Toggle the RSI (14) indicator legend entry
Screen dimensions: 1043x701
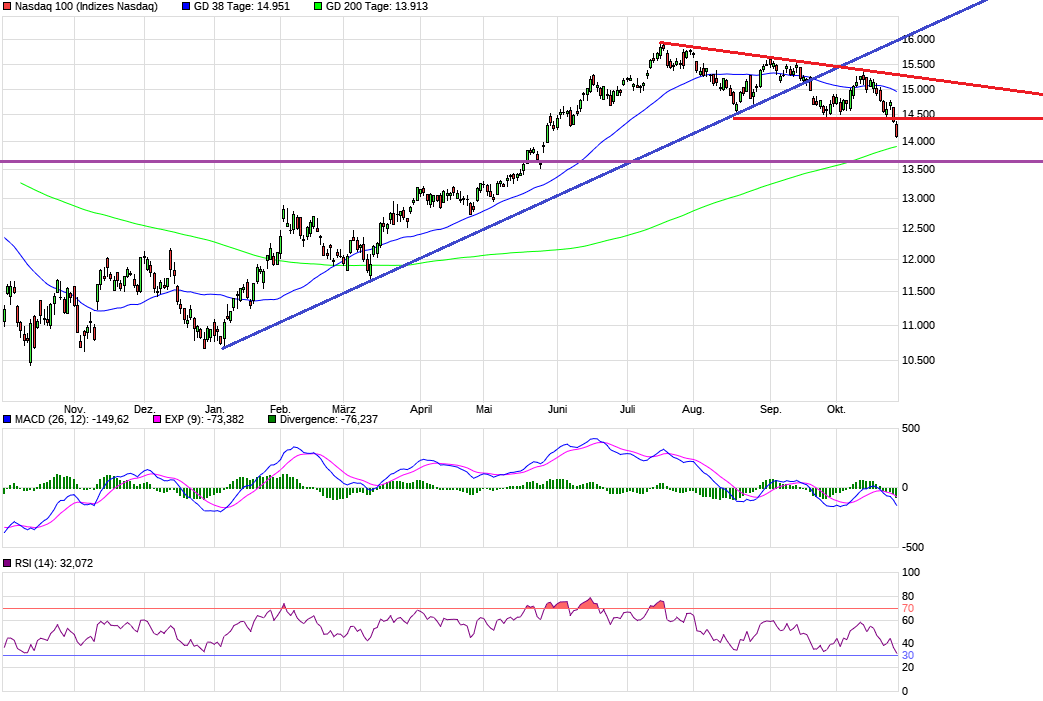pos(50,563)
